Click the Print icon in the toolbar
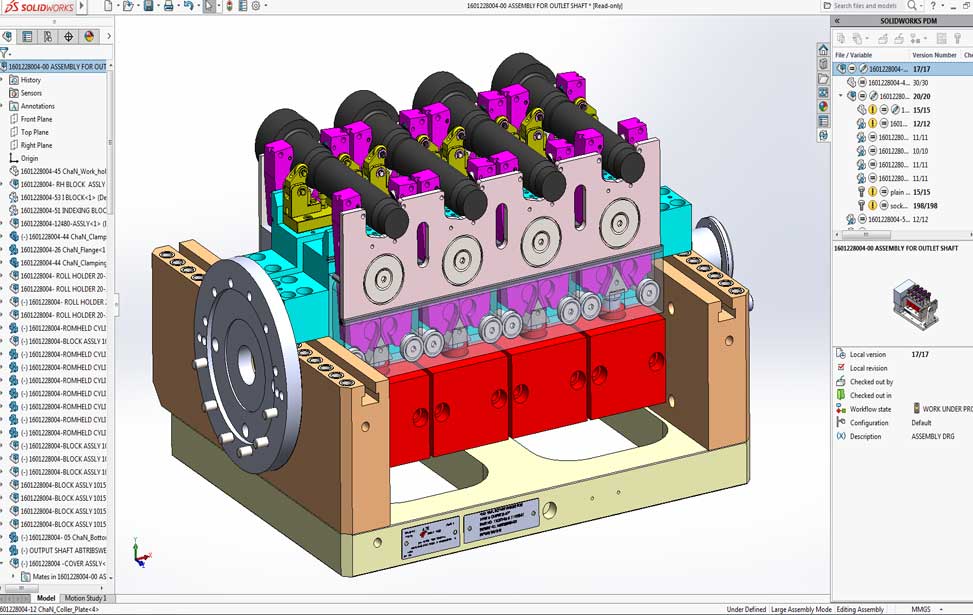 click(168, 6)
